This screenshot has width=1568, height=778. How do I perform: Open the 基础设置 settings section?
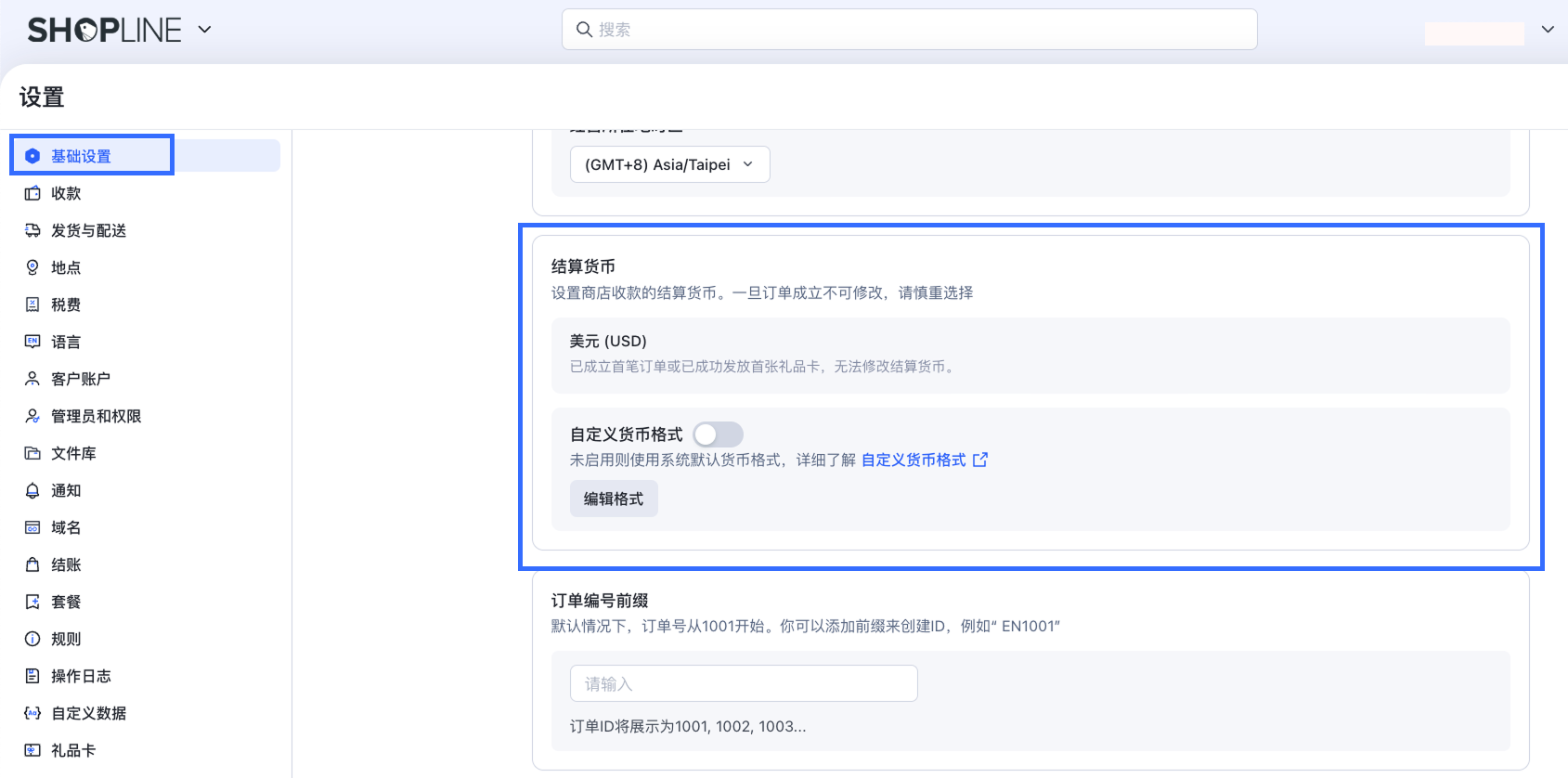(81, 156)
